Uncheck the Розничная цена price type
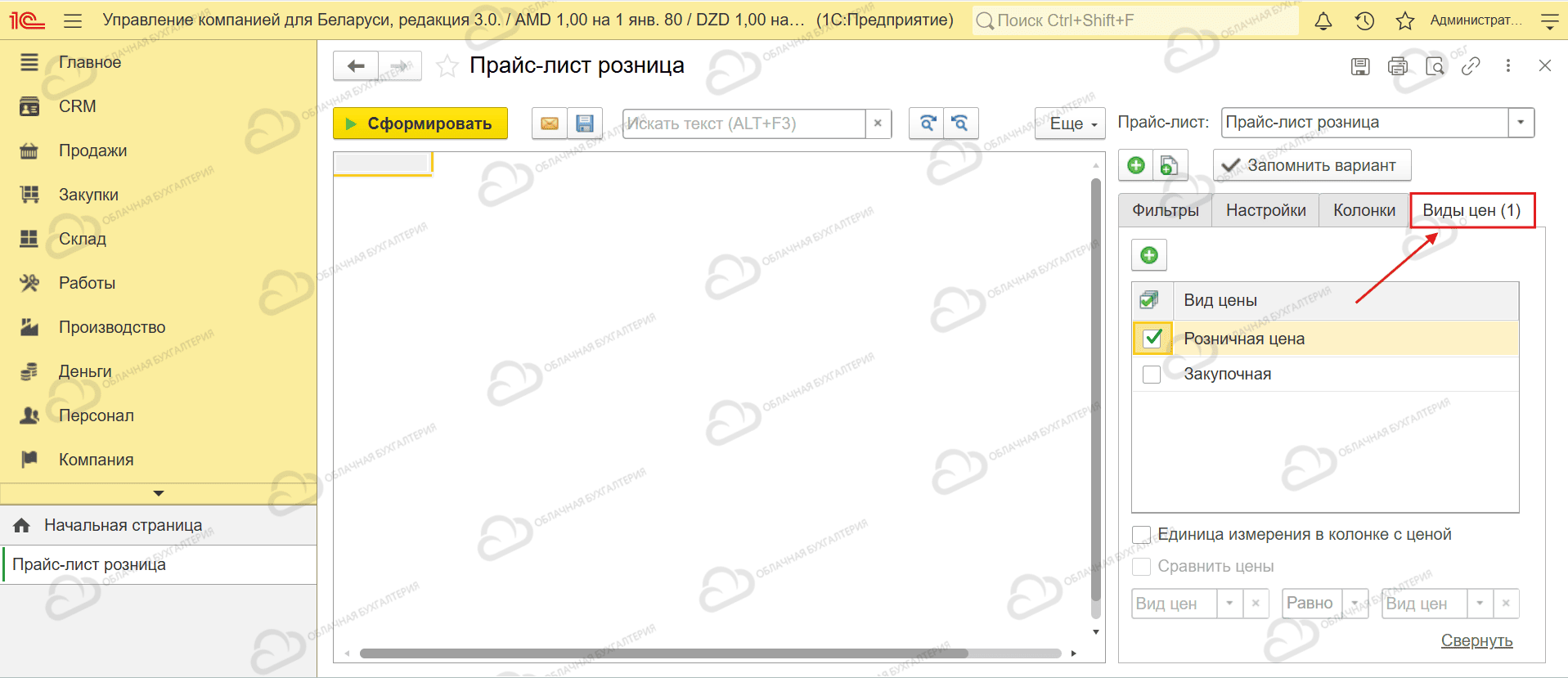The height and width of the screenshot is (678, 1568). pyautogui.click(x=1152, y=338)
